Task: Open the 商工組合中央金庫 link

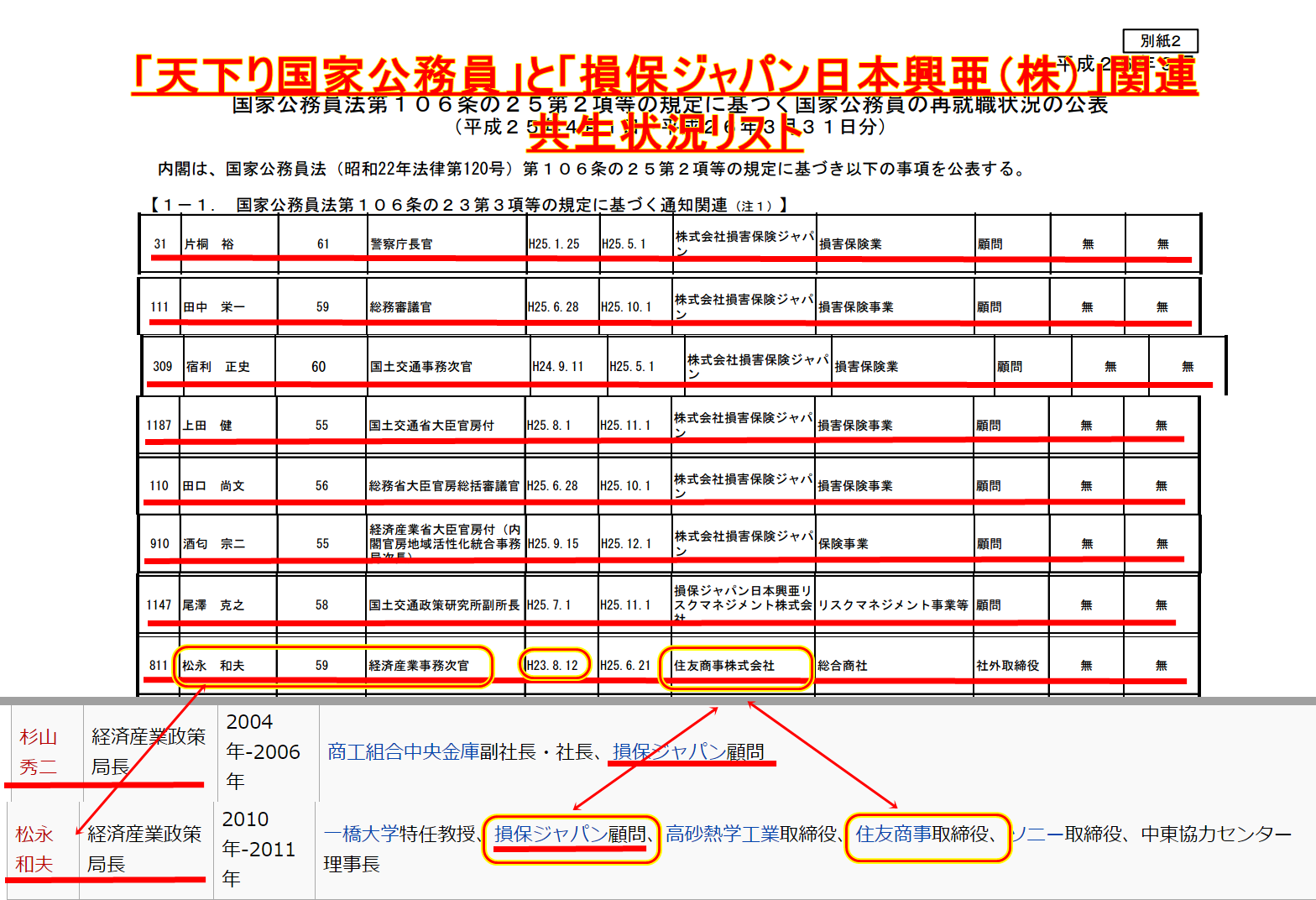Action: coord(403,751)
